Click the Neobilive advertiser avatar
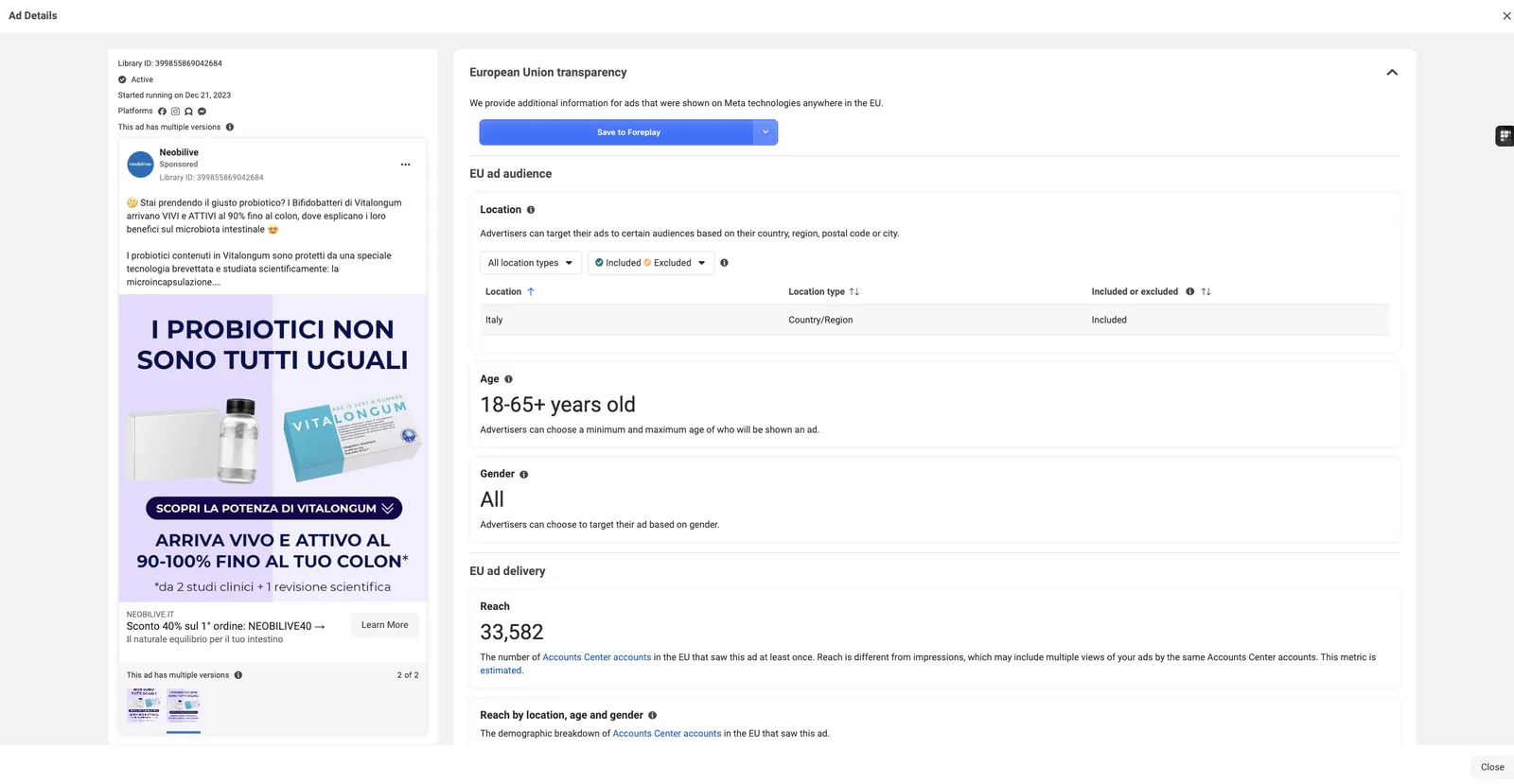This screenshot has width=1514, height=784. click(140, 164)
